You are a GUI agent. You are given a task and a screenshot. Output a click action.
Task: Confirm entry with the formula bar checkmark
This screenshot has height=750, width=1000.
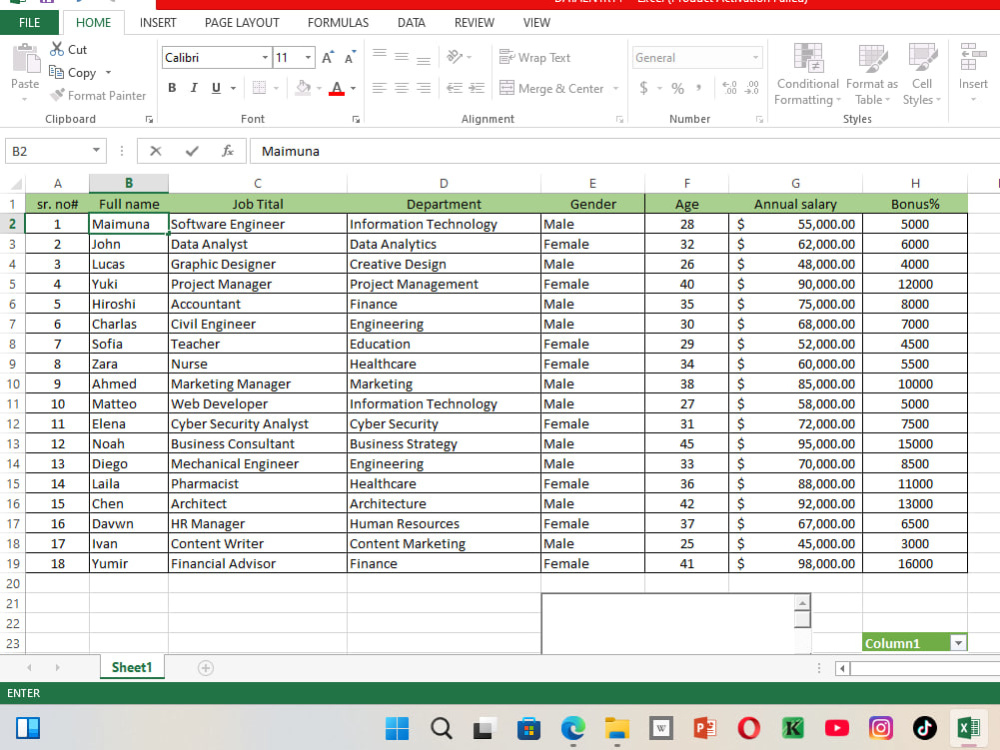(x=191, y=151)
